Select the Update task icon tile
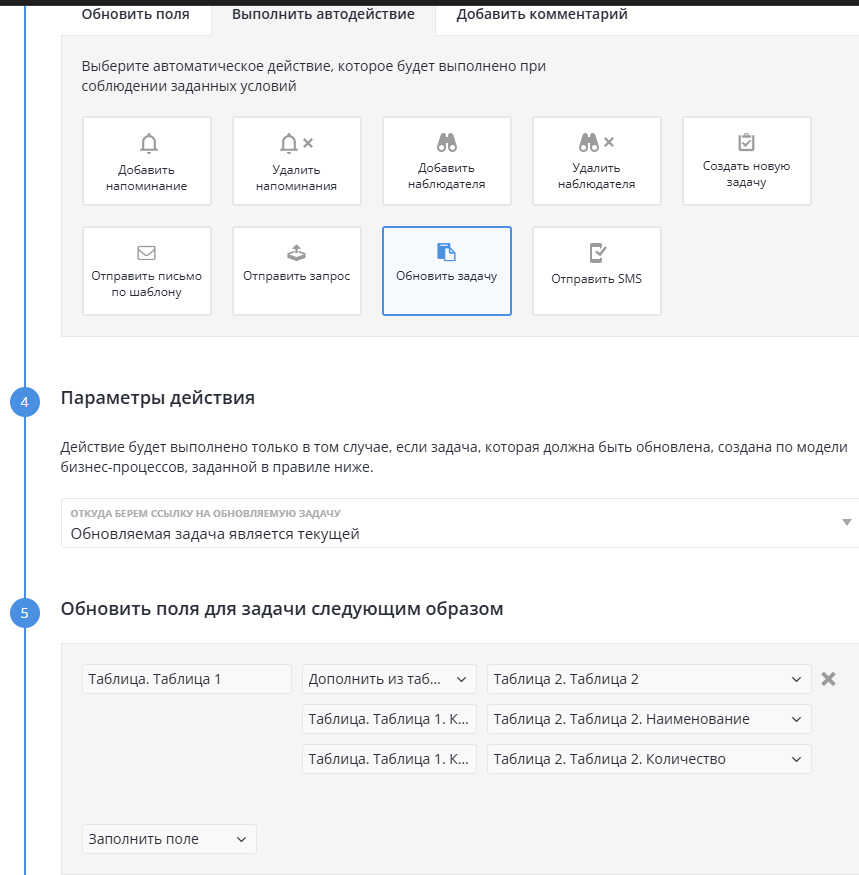859x875 pixels. [446, 271]
